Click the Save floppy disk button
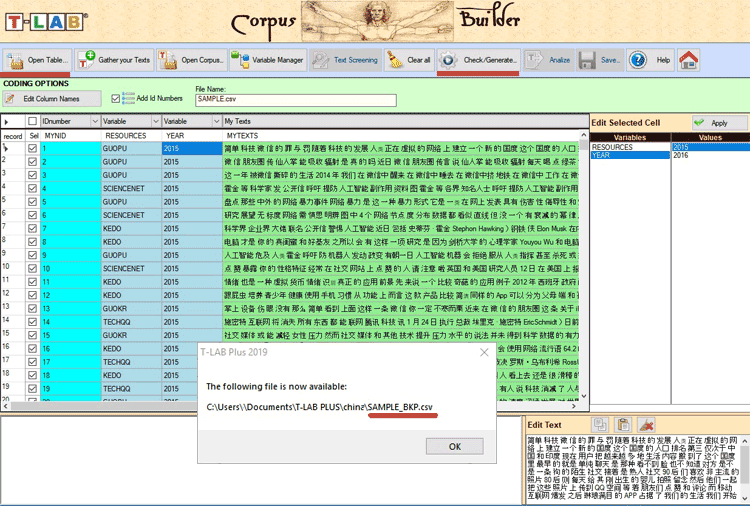The height and width of the screenshot is (506, 750). point(600,60)
